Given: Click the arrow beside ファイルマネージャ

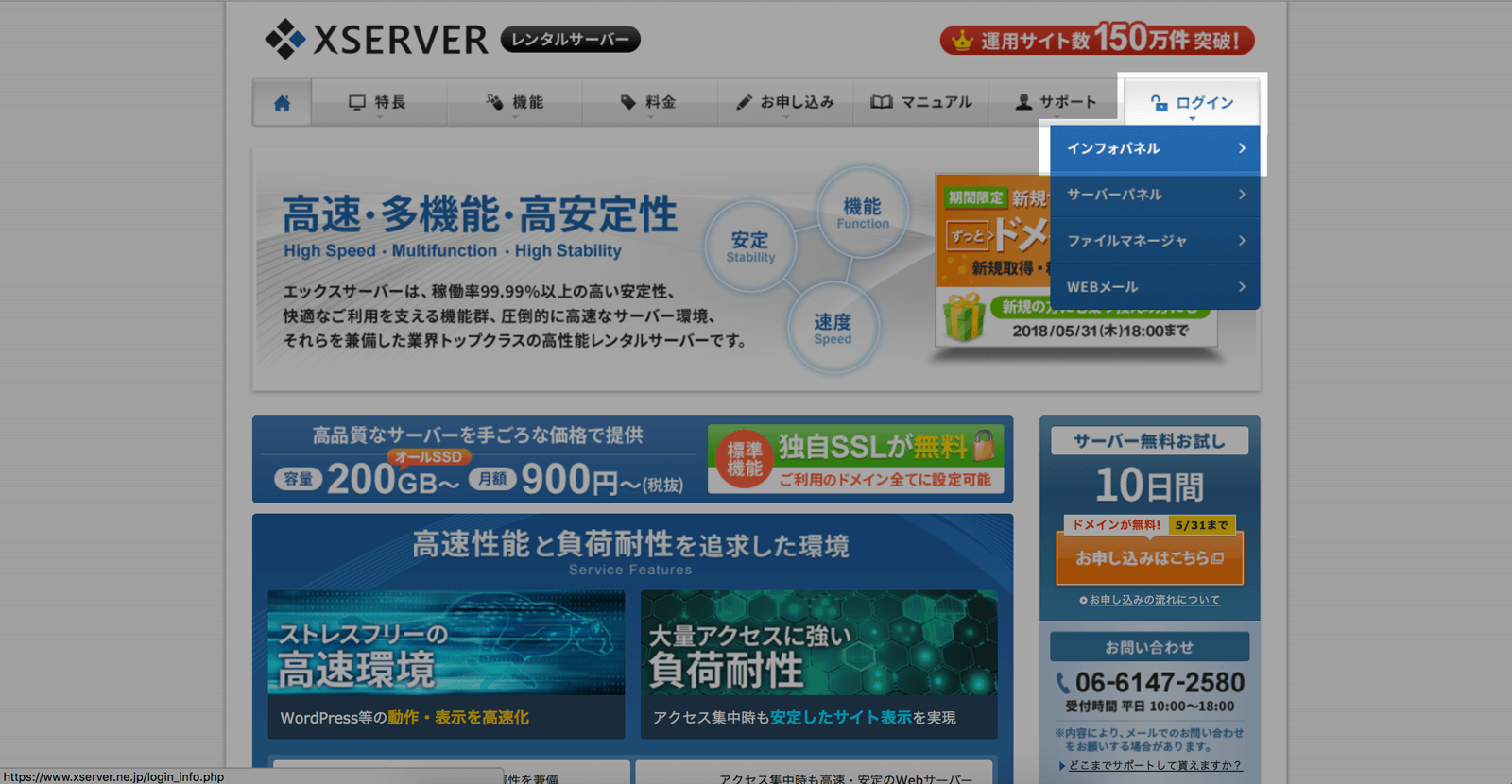Looking at the screenshot, I should 1242,241.
